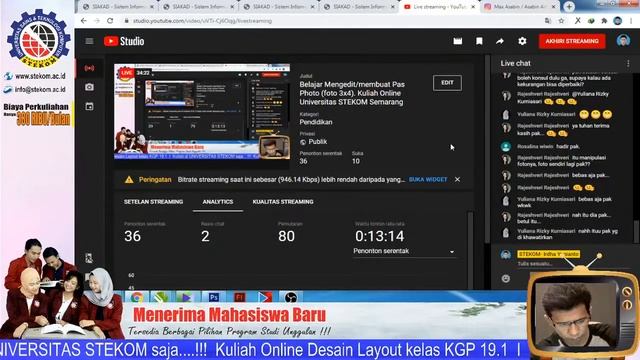Click the 'bebas aja pak...' chat message

[563, 176]
